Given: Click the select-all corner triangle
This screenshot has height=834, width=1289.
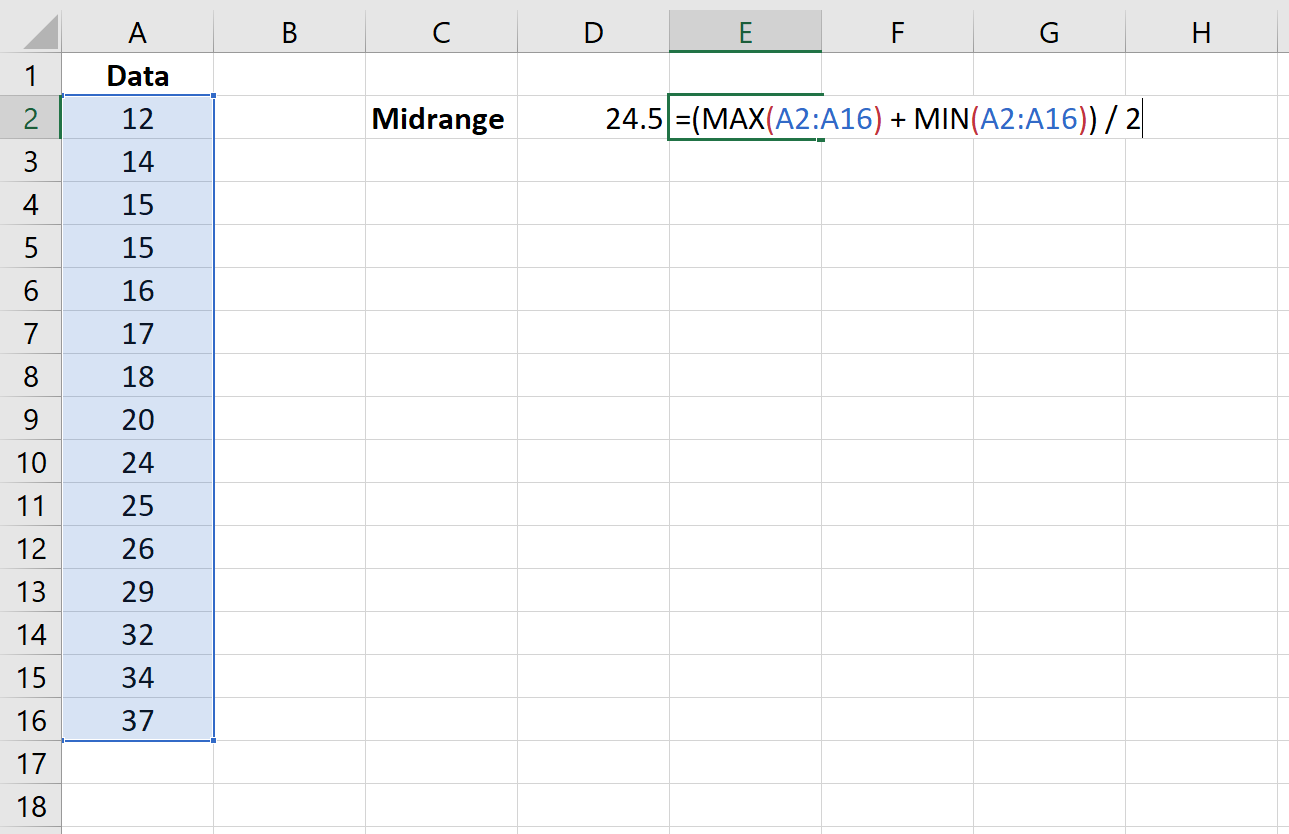Looking at the screenshot, I should [38, 31].
